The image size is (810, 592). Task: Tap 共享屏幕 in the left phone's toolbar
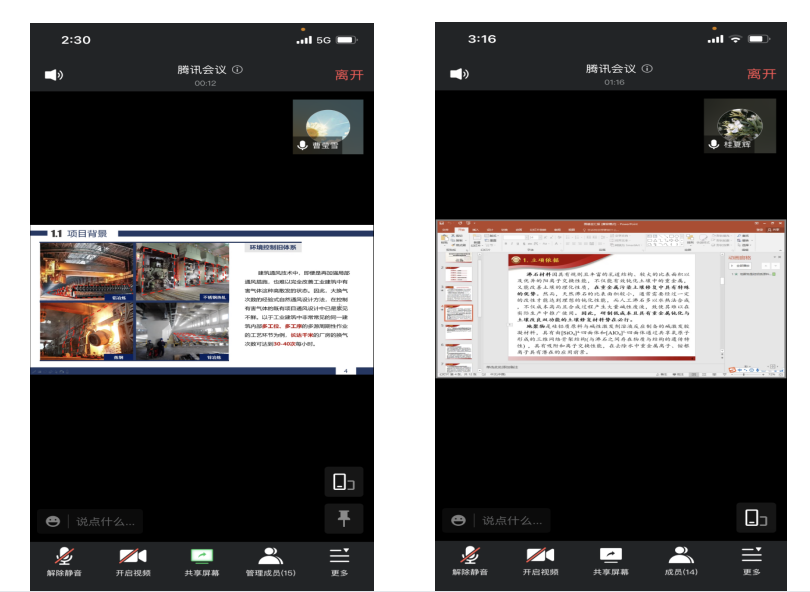(202, 561)
